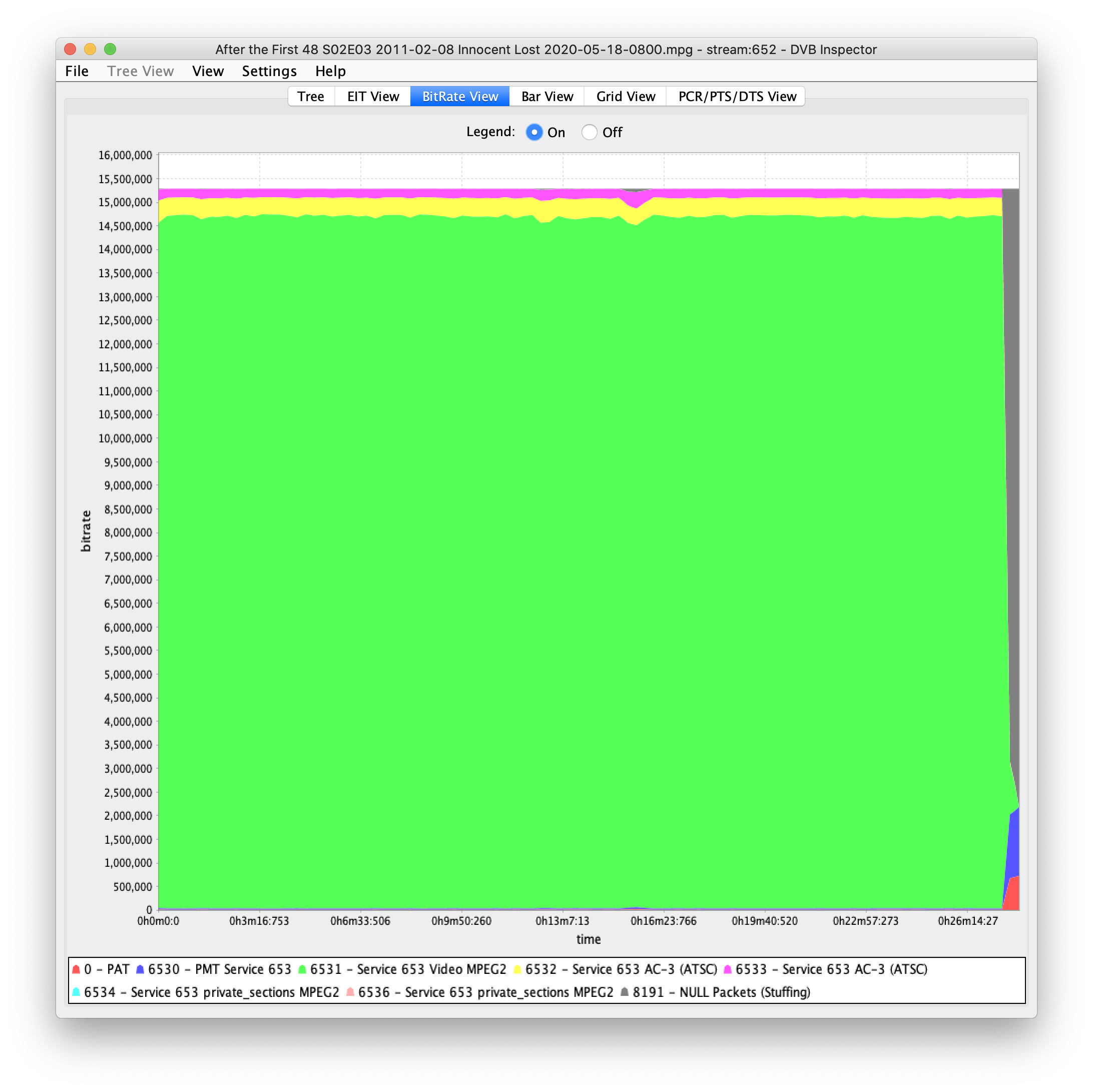Click the magenta 6533 AC-3 legend marker

coord(728,969)
